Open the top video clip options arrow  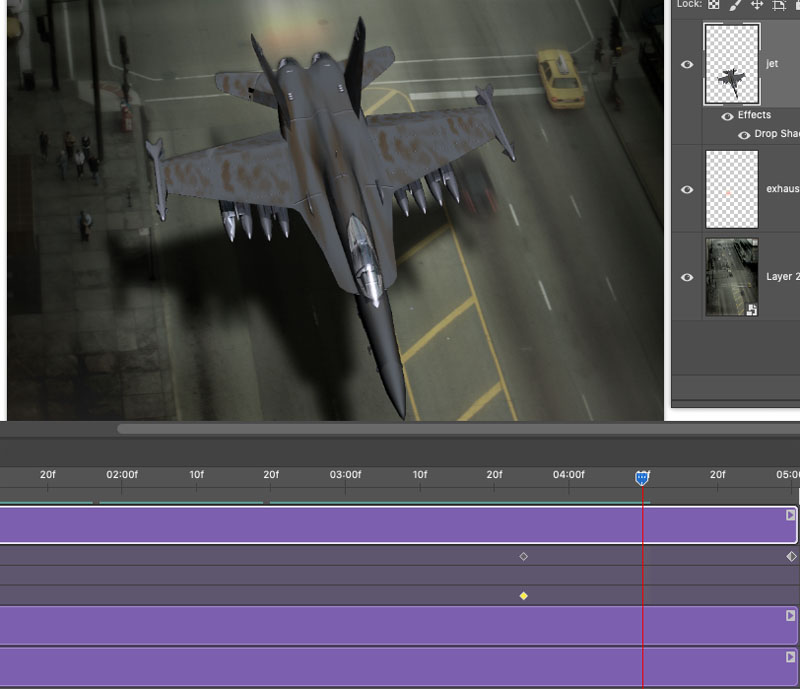pyautogui.click(x=790, y=515)
